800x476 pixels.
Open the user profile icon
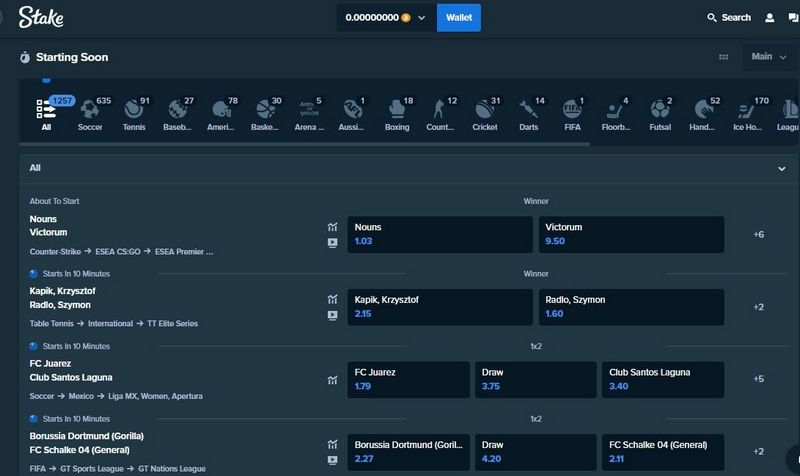click(769, 18)
